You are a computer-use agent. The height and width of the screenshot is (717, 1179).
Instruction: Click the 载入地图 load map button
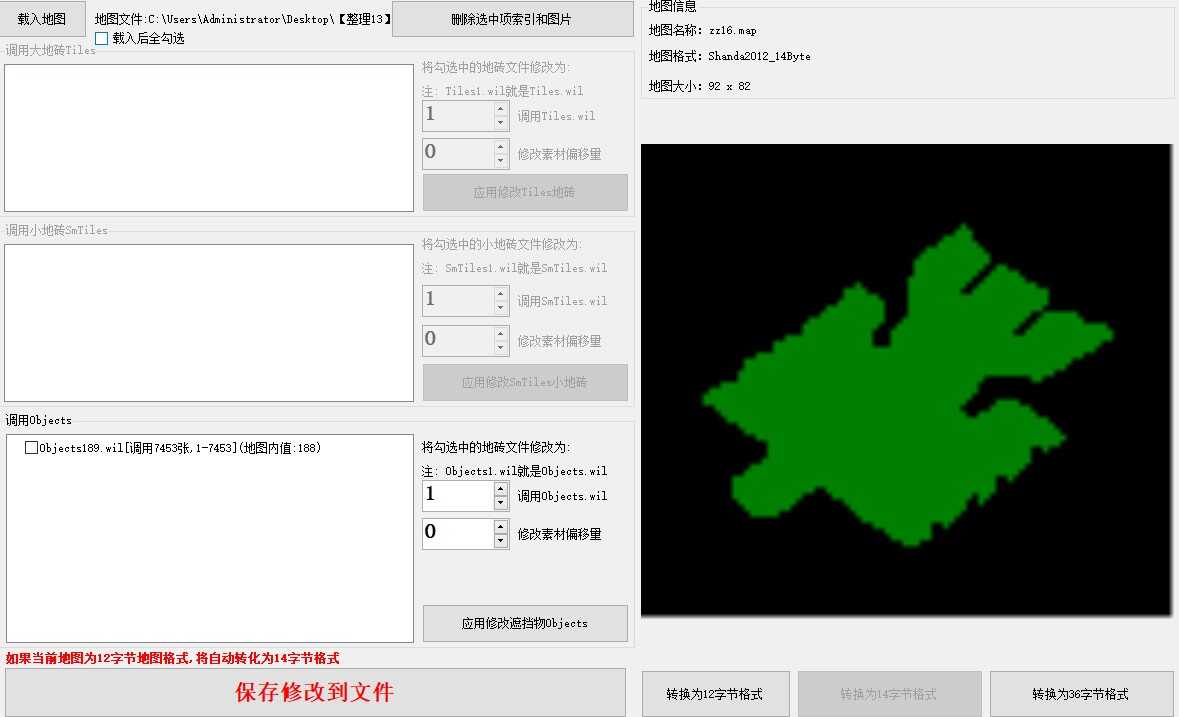[43, 19]
